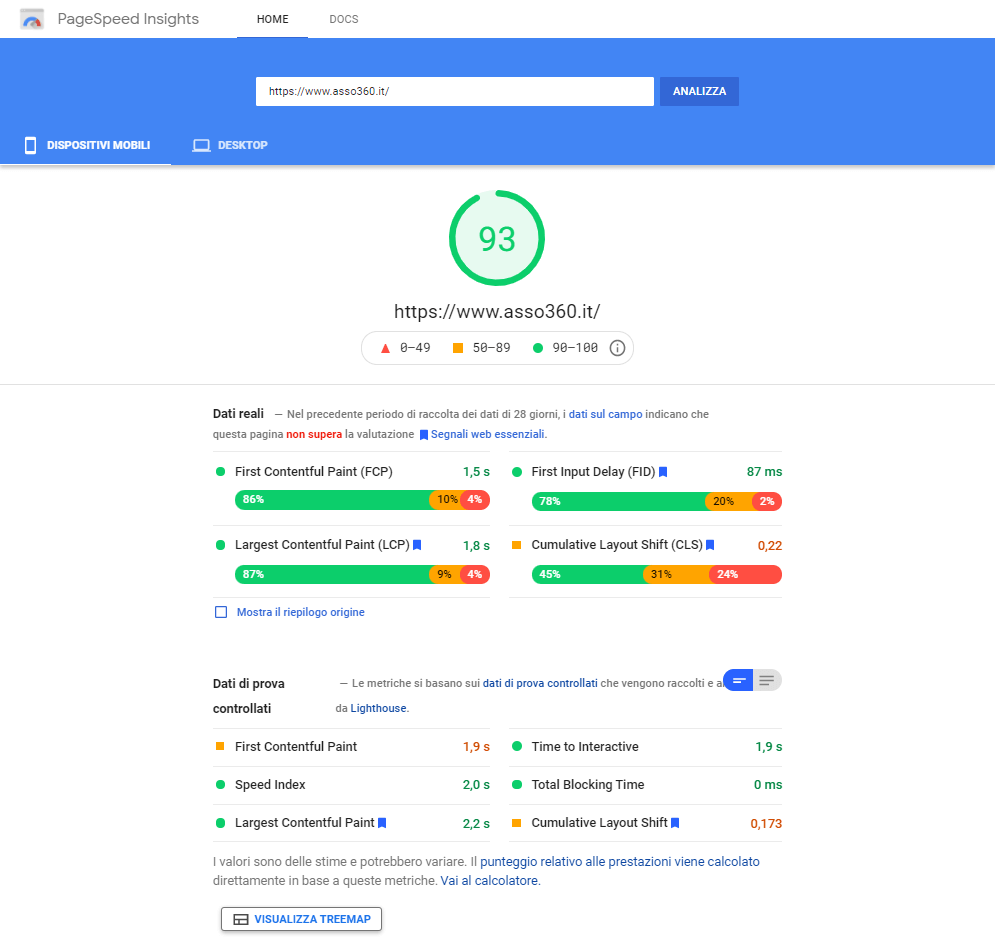This screenshot has width=995, height=946.
Task: Open the dati di prova controllati link
Action: point(540,683)
